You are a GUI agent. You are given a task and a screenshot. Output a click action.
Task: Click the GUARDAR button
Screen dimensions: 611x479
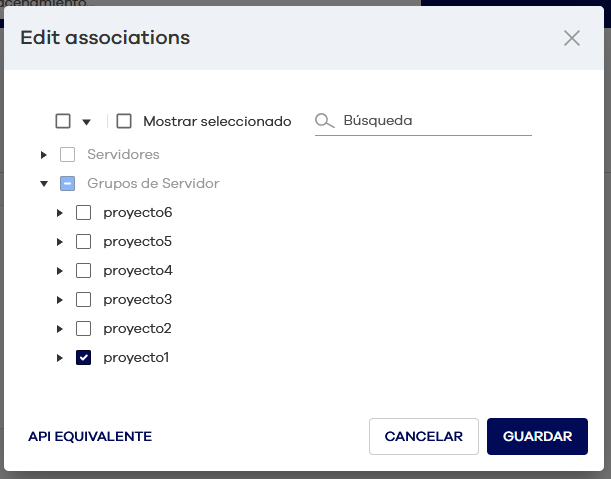537,437
